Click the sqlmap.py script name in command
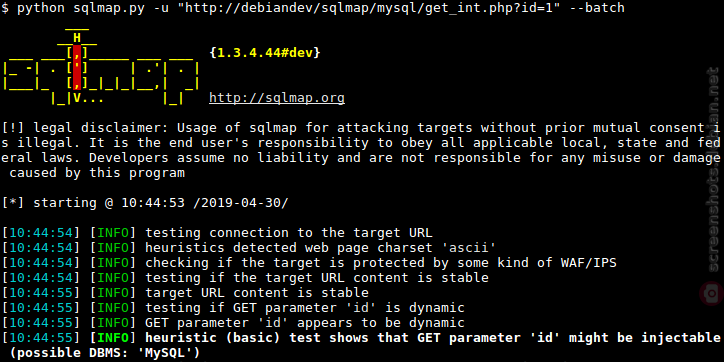This screenshot has width=724, height=362. pos(105,8)
